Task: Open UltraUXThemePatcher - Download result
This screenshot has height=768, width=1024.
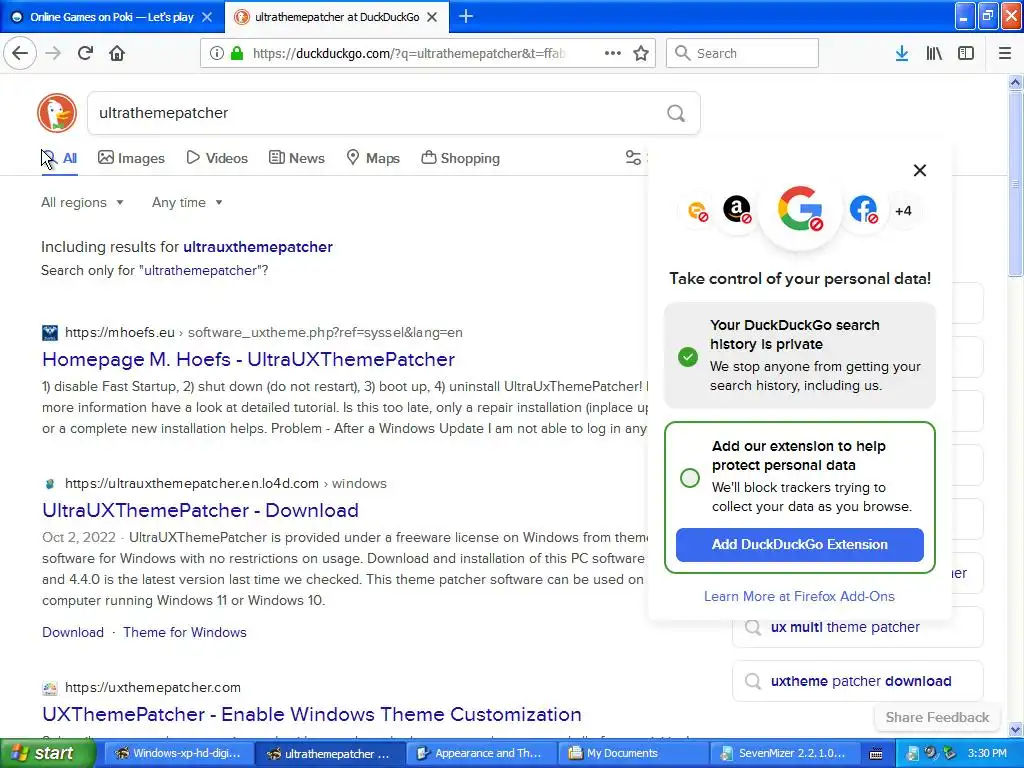Action: tap(200, 510)
